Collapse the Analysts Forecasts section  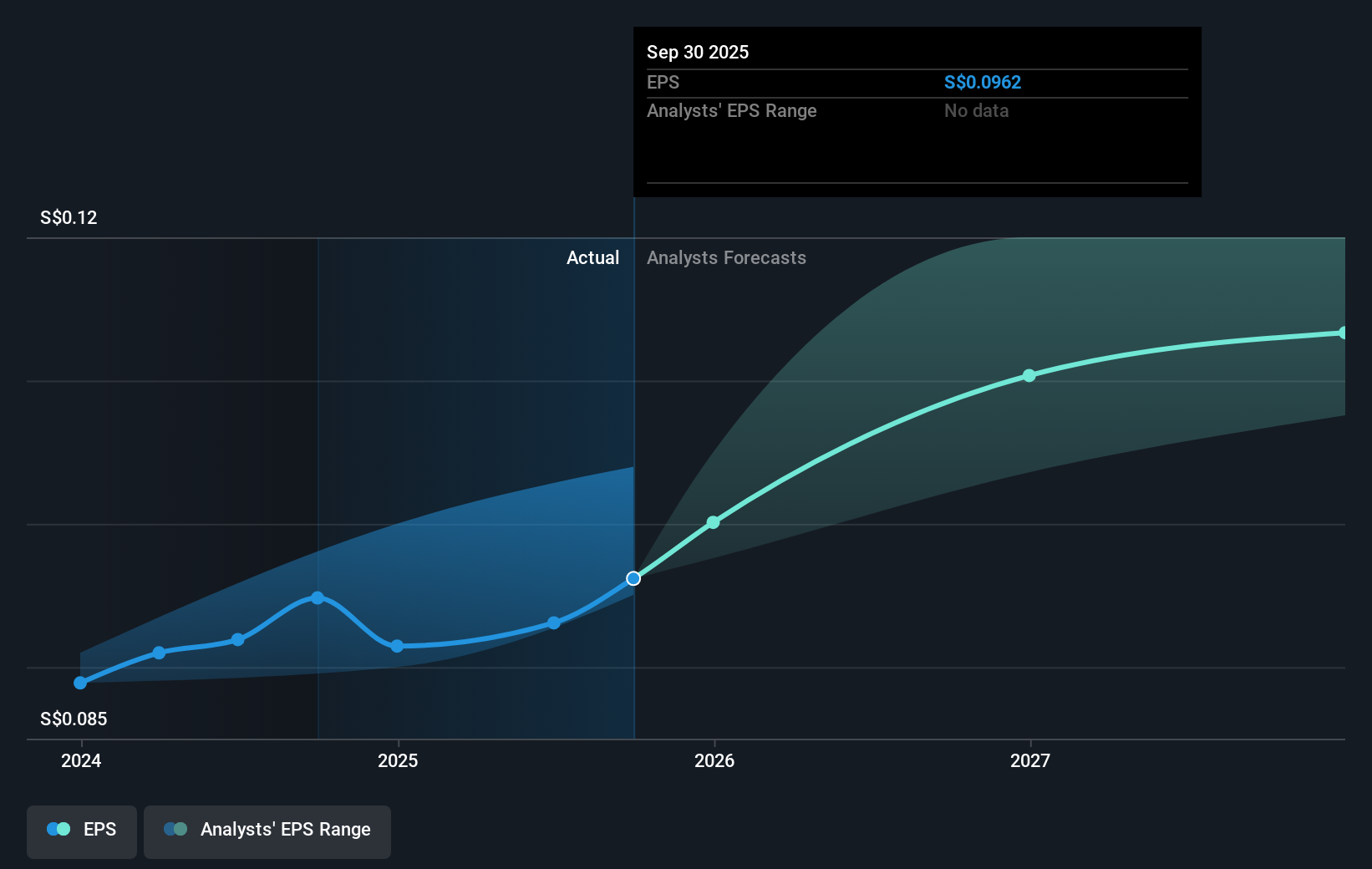click(726, 257)
